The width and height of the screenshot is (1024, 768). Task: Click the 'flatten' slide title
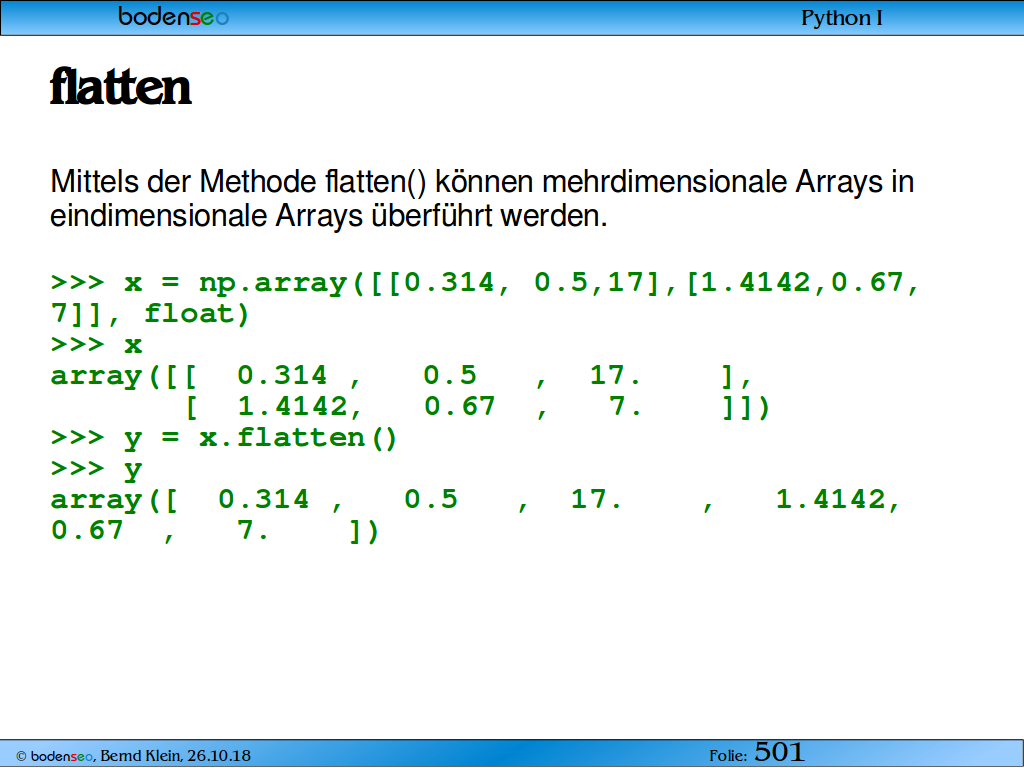tap(121, 86)
